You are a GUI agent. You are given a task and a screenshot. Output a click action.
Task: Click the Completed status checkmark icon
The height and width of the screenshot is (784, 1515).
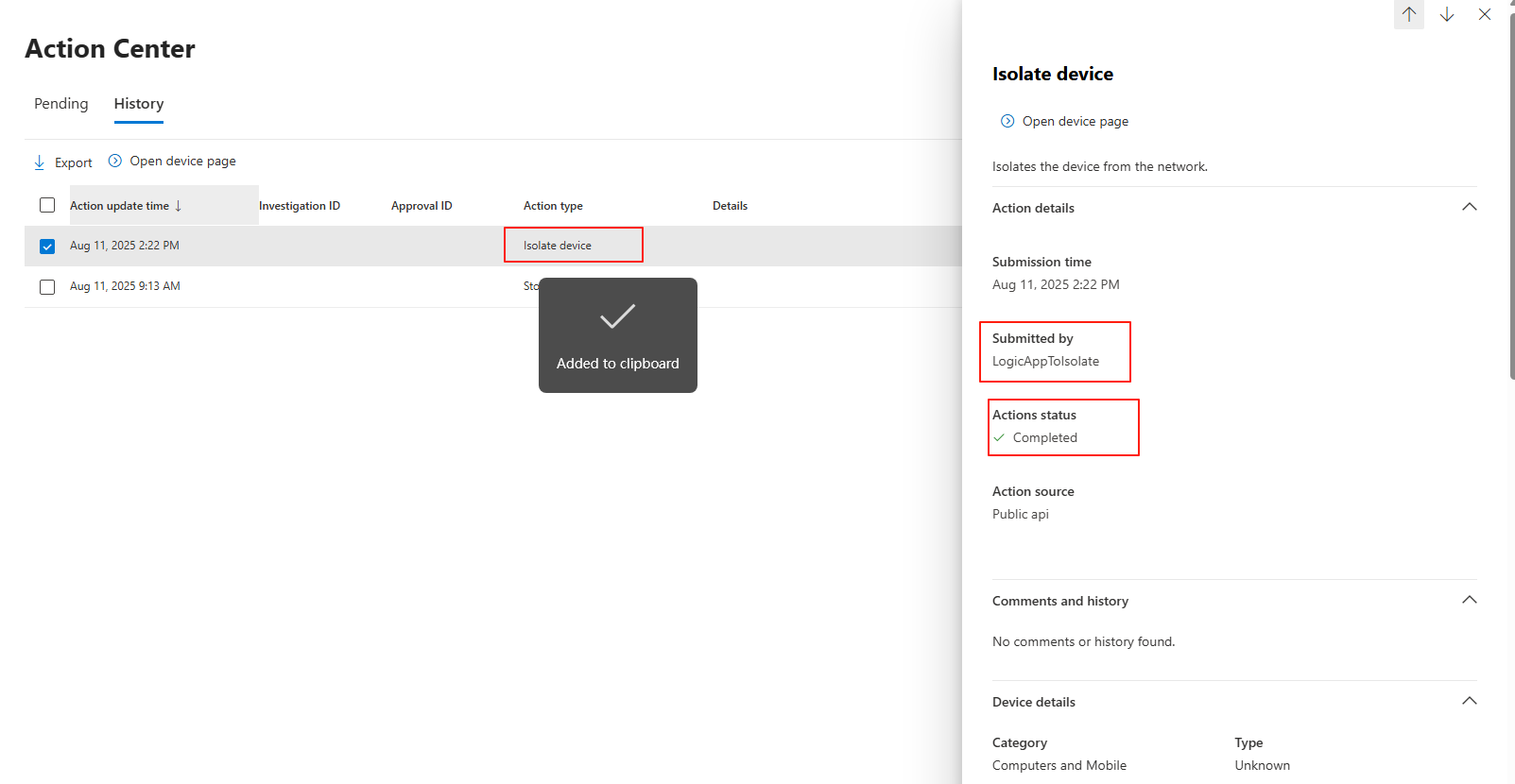point(999,437)
